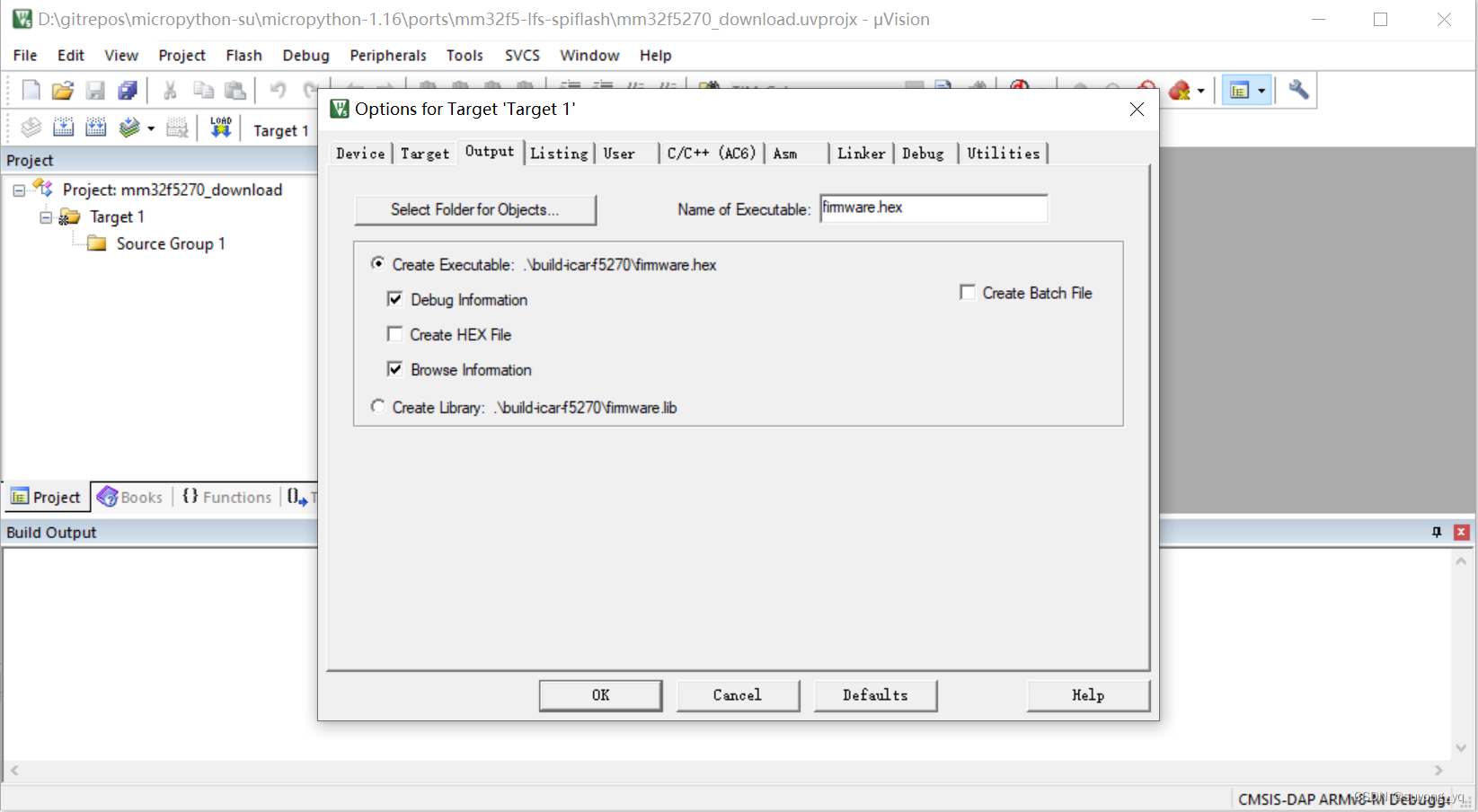The image size is (1478, 812).
Task: Enable the Create HEX File checkbox
Action: click(394, 334)
